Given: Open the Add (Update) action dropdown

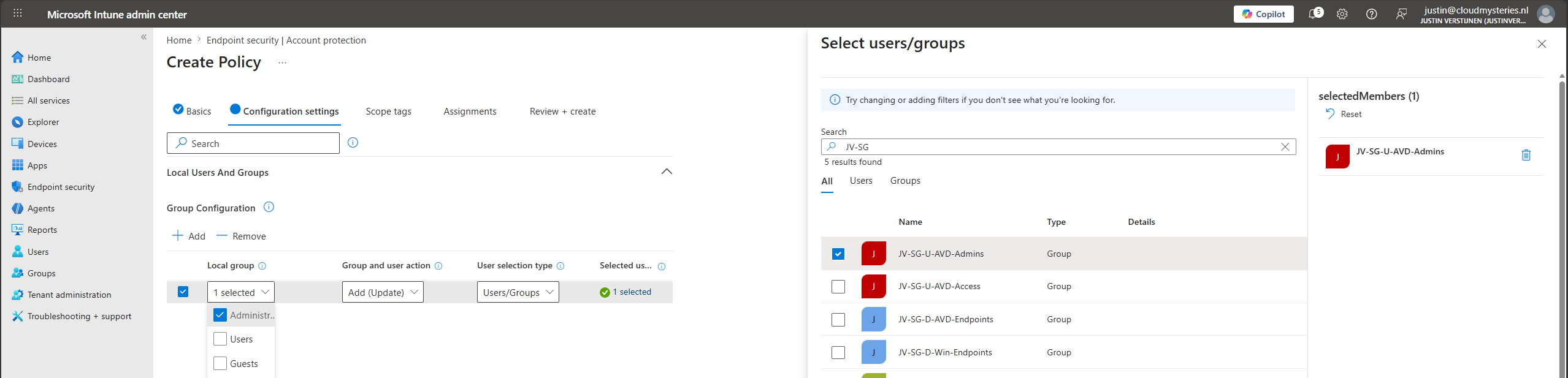Looking at the screenshot, I should point(383,292).
